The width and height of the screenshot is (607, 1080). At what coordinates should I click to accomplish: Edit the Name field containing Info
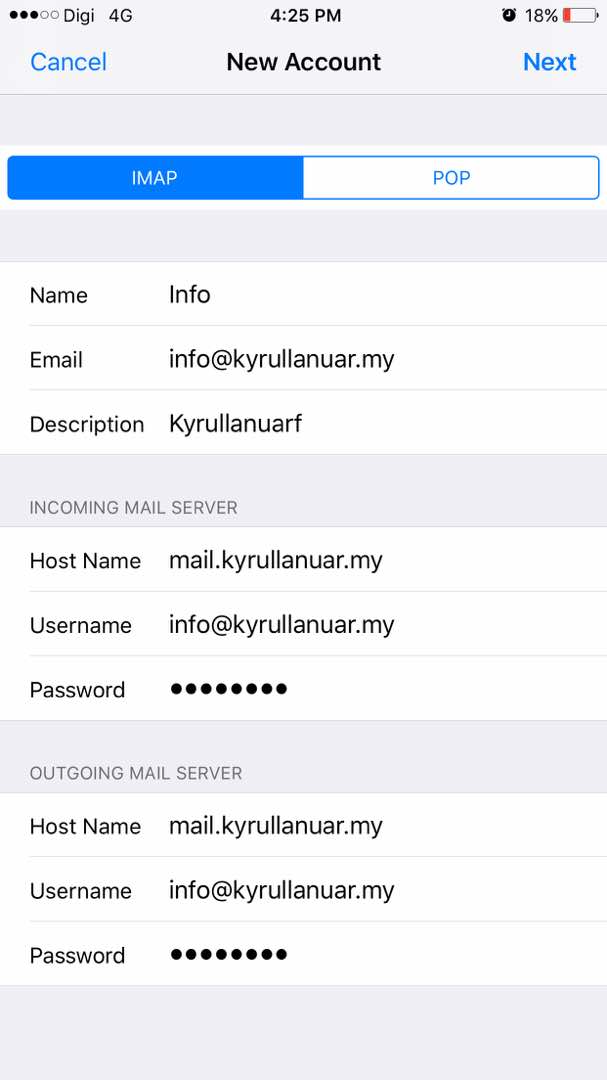pos(303,294)
